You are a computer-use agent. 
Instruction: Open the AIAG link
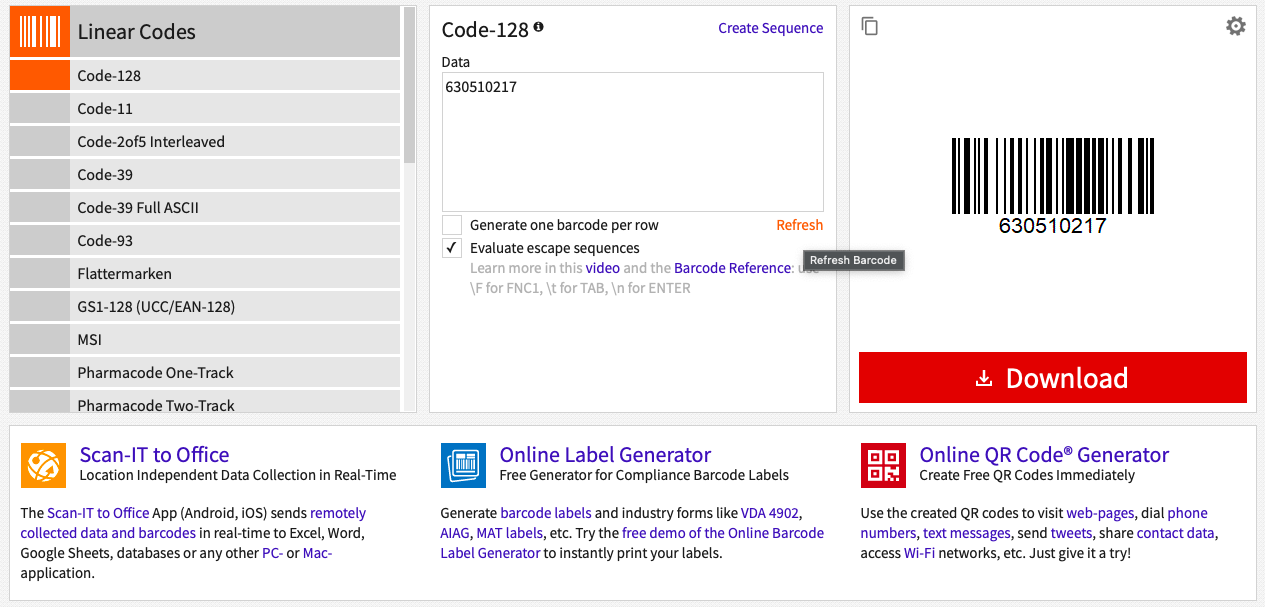click(x=455, y=533)
